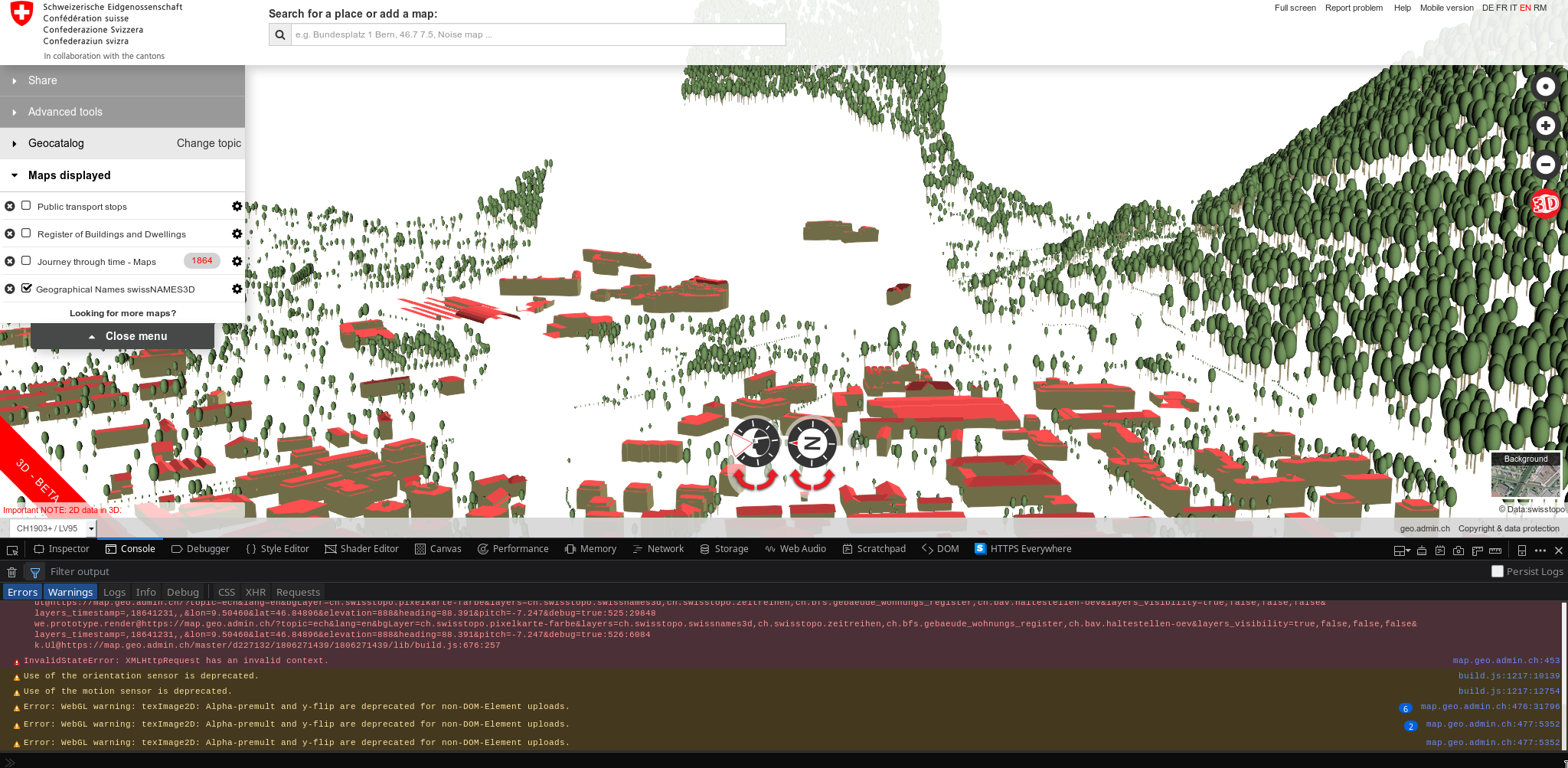1568x768 pixels.
Task: Remove Geographical Names swissNAMES3D layer
Action: tap(10, 289)
